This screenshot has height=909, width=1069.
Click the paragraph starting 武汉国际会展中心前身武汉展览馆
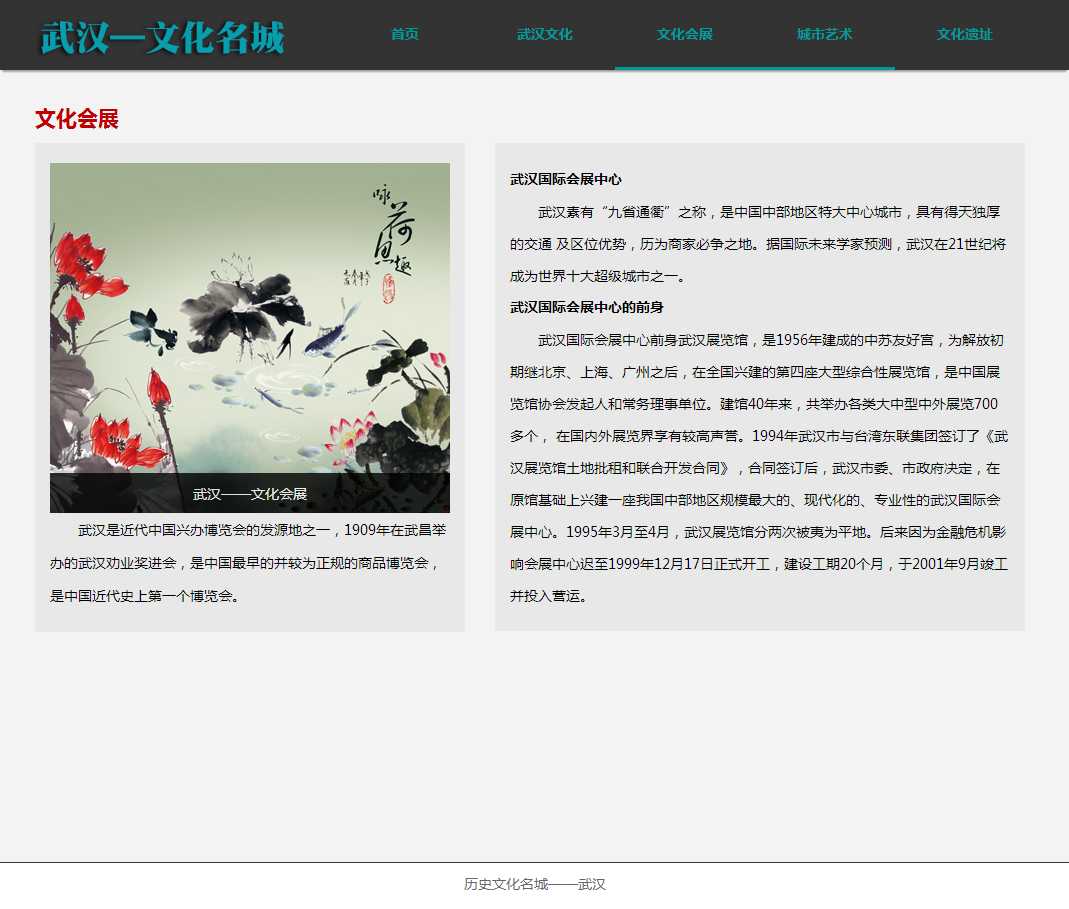(758, 468)
